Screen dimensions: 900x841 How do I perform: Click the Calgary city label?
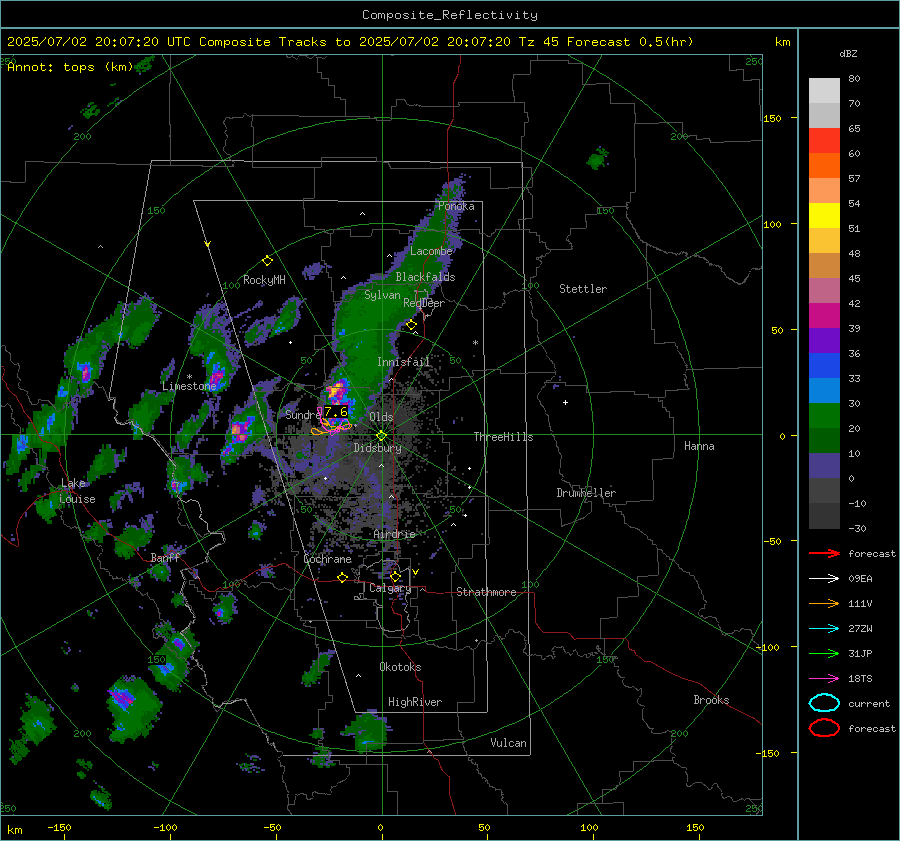[390, 588]
